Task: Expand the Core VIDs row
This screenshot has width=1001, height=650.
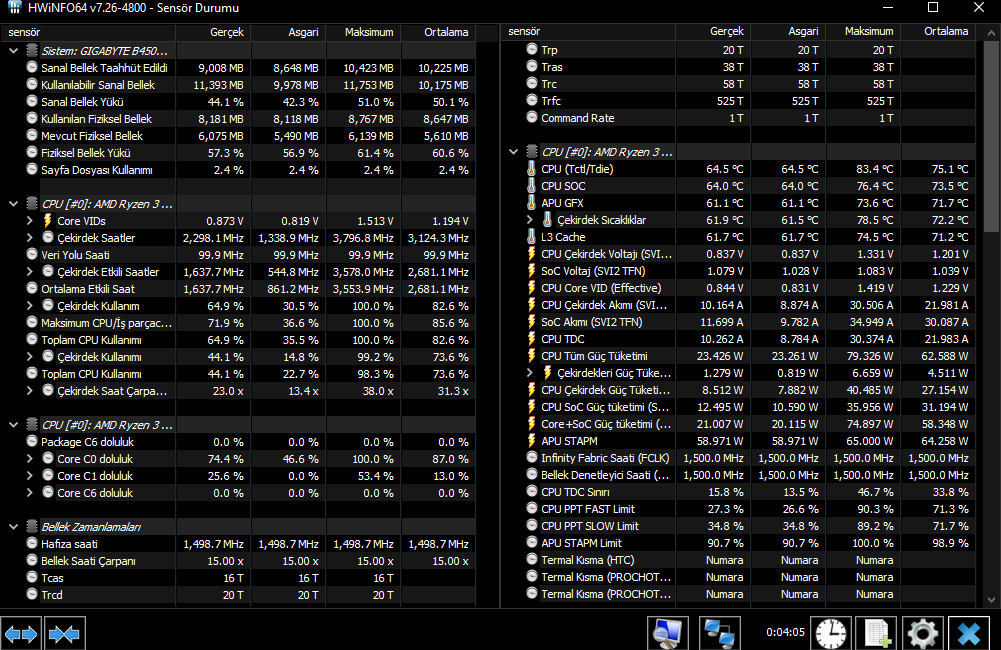Action: point(29,221)
